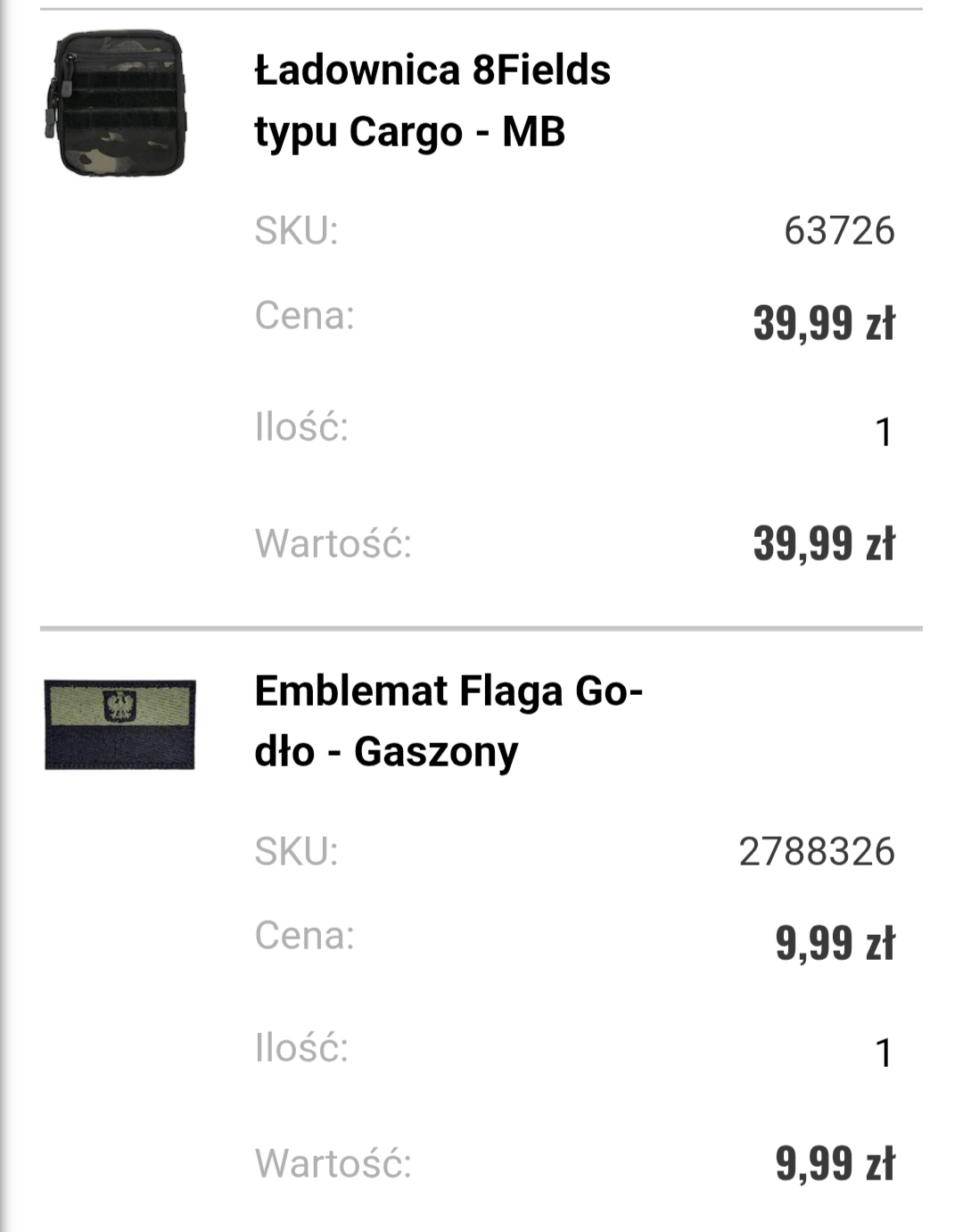
Task: Select the 9,99 zł Wartość amount
Action: pyautogui.click(x=834, y=1164)
